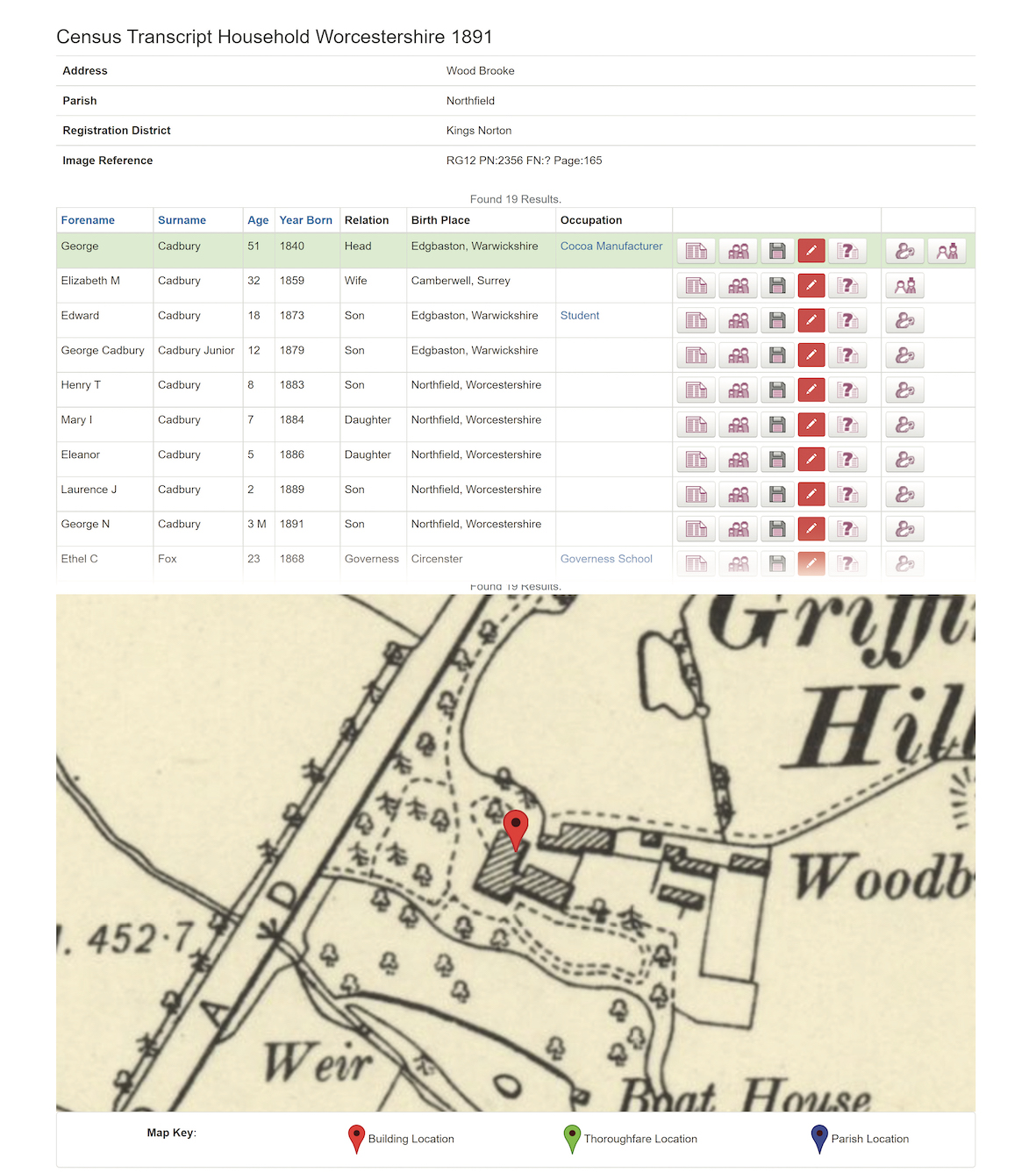Follow the Student occupation link
Viewport: 1036px width, 1173px height.
pos(579,316)
